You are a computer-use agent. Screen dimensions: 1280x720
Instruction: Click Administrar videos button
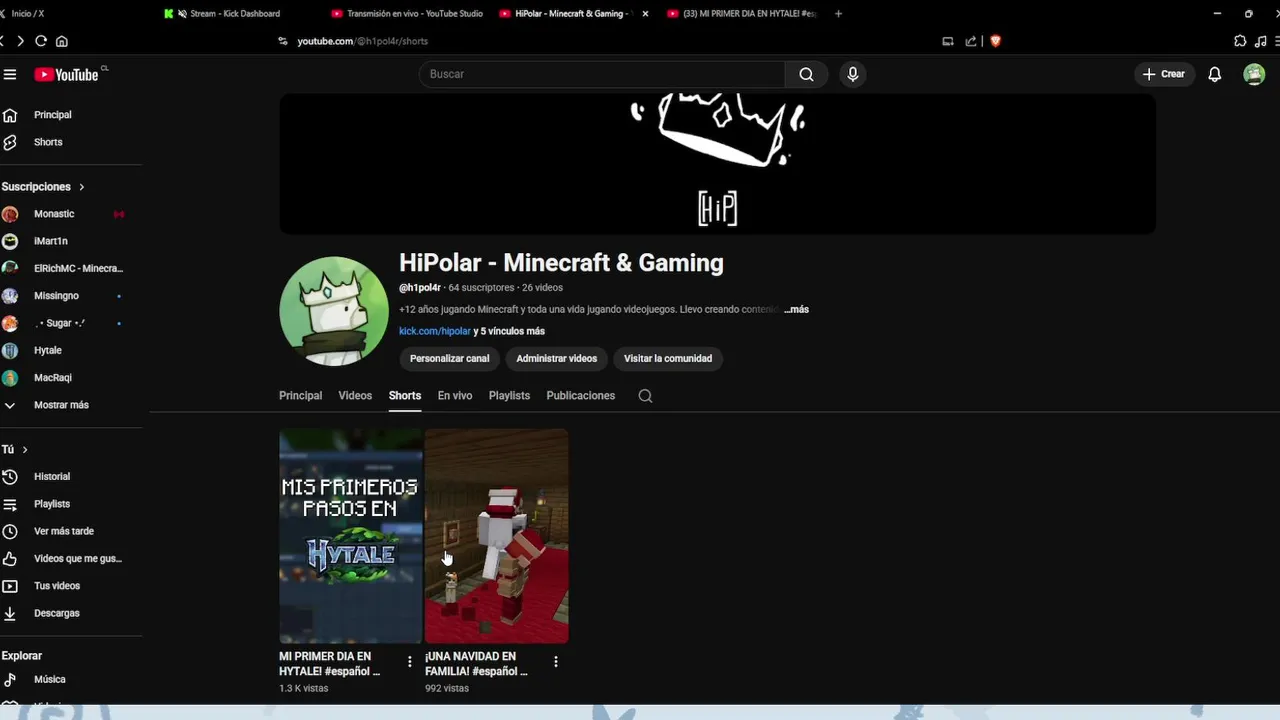(x=556, y=359)
